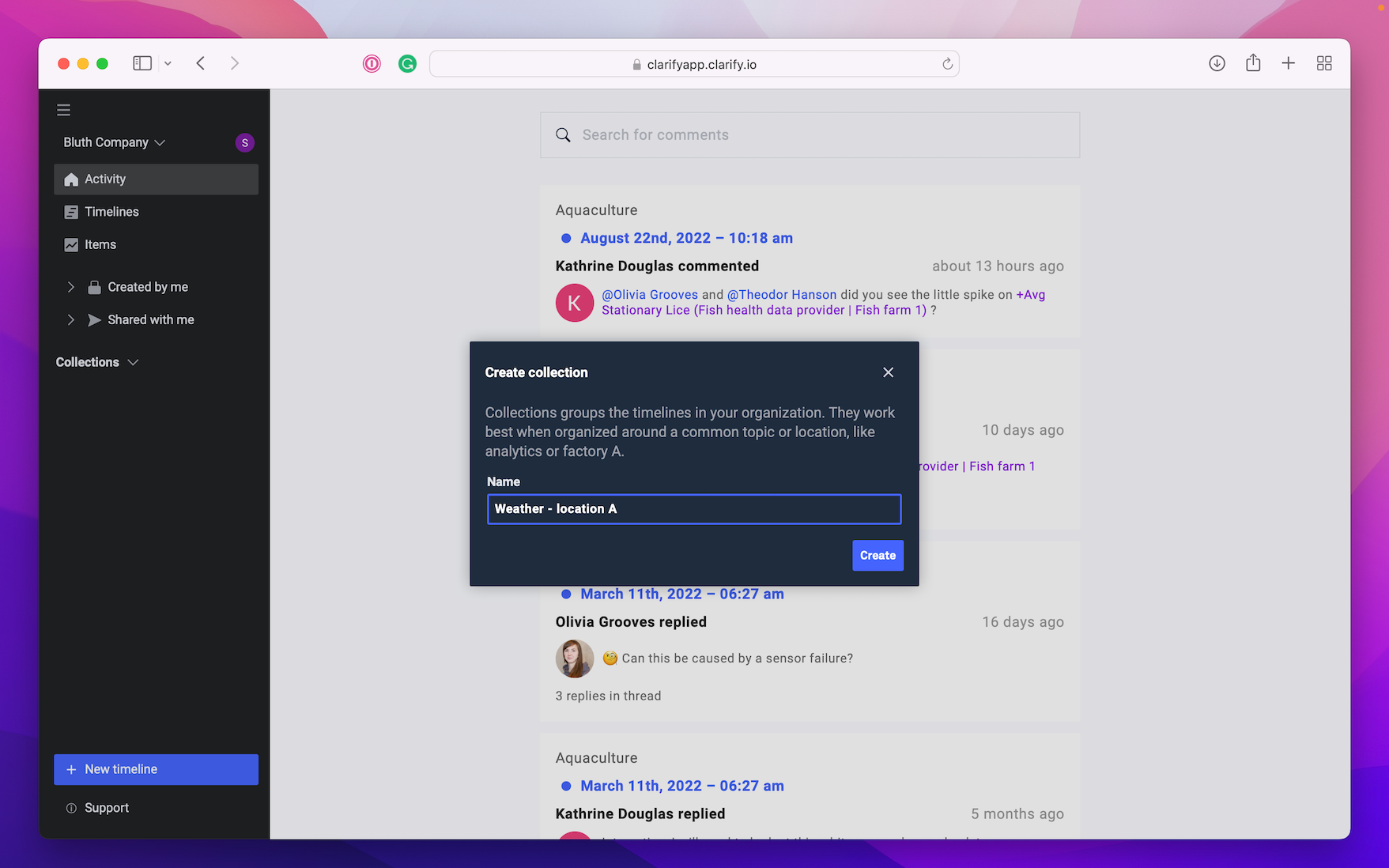
Task: Open Safari downloads icon
Action: click(x=1217, y=63)
